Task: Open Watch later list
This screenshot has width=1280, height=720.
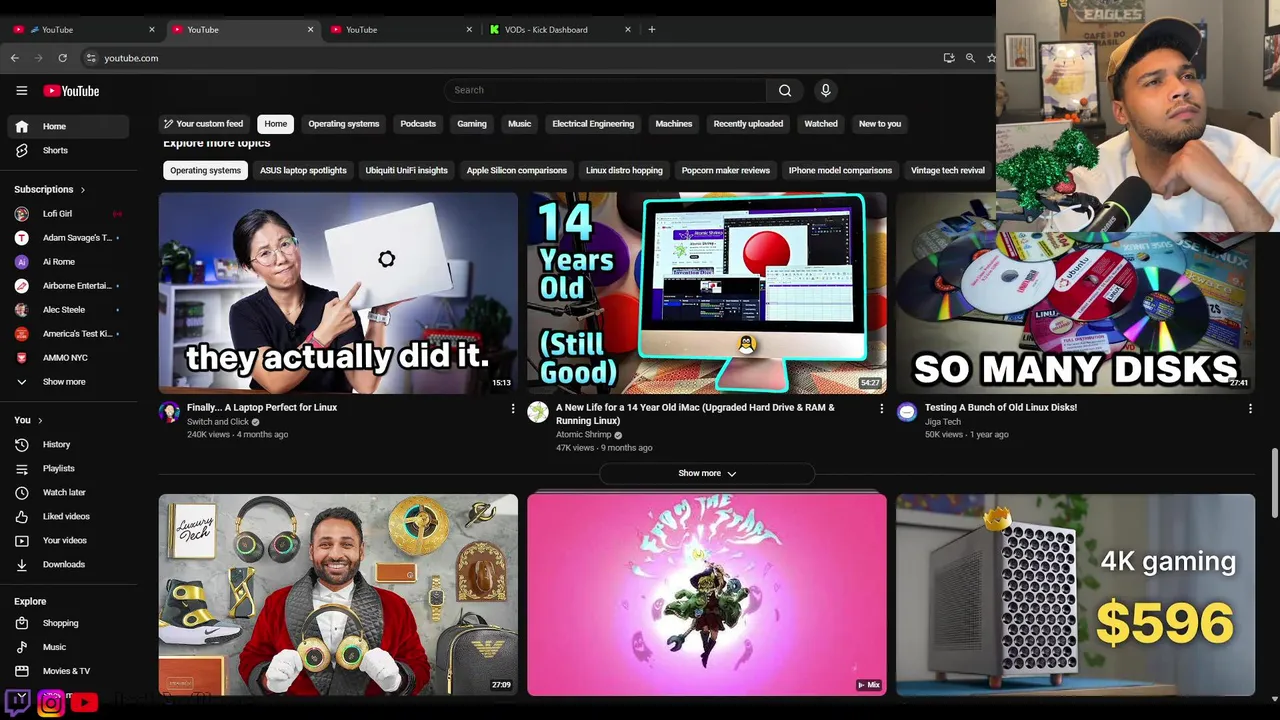Action: point(68,492)
